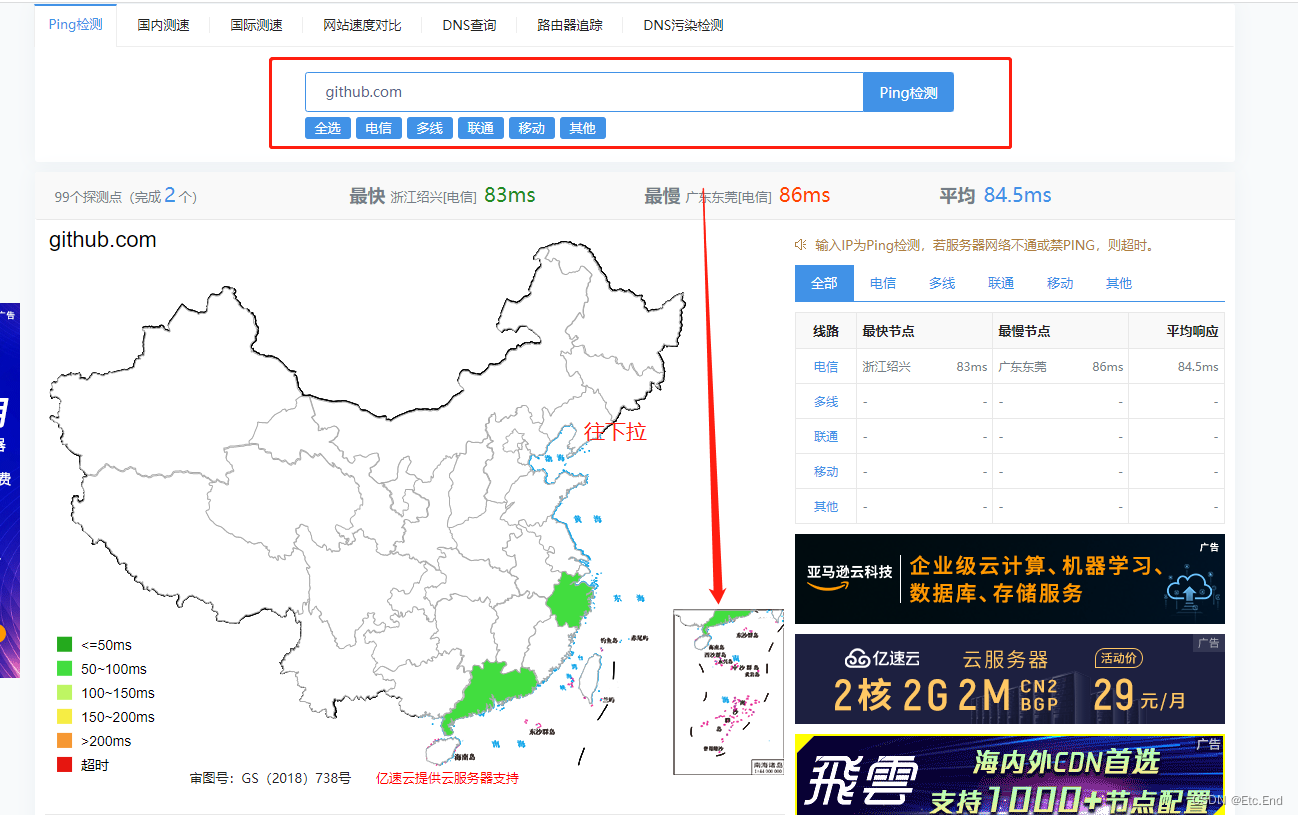1298x815 pixels.
Task: Click the speaker notice icon
Action: coord(801,244)
